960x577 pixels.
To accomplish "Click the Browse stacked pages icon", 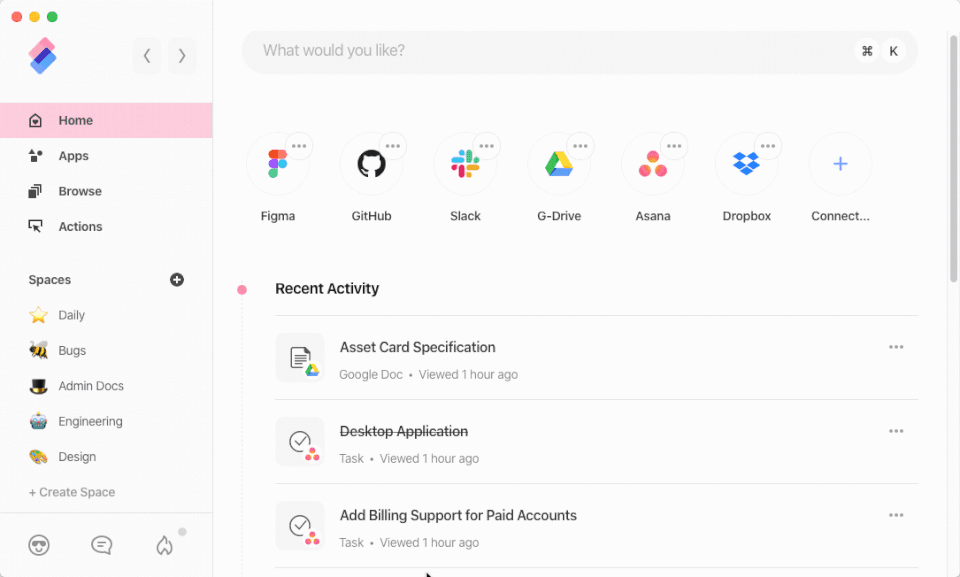I will (x=36, y=191).
